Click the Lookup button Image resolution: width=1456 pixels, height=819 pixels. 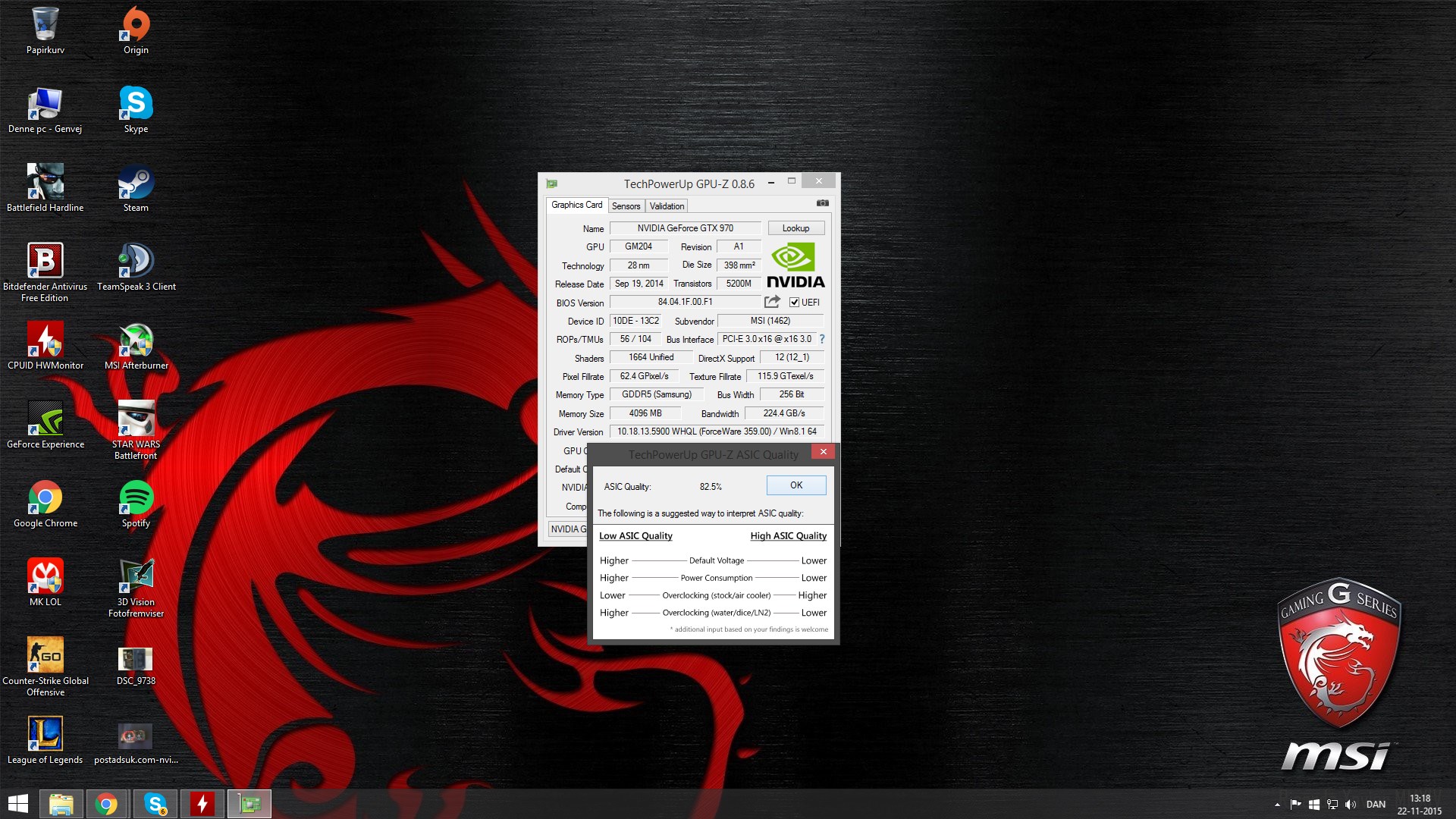pyautogui.click(x=795, y=228)
